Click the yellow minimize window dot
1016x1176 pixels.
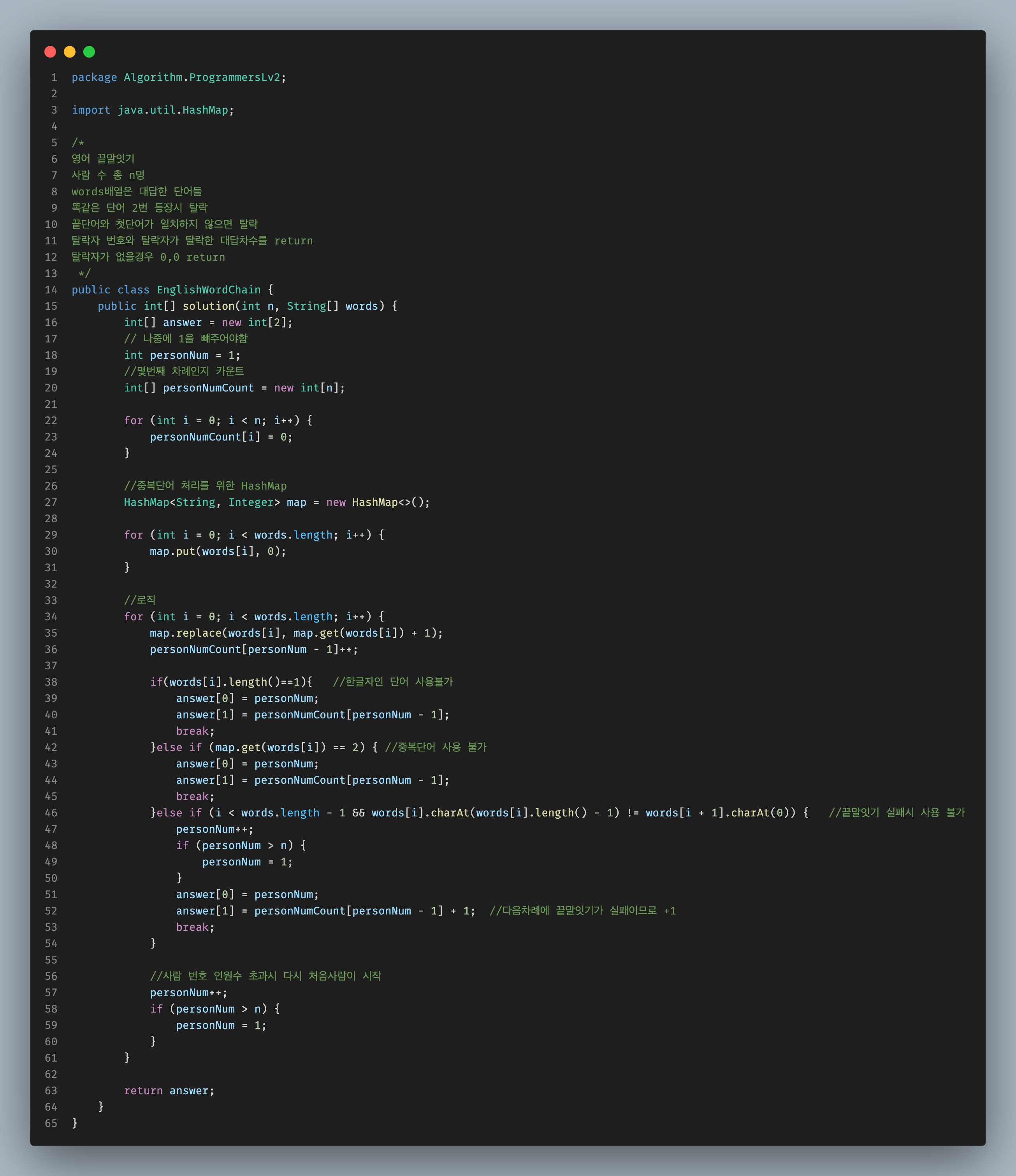click(x=70, y=52)
